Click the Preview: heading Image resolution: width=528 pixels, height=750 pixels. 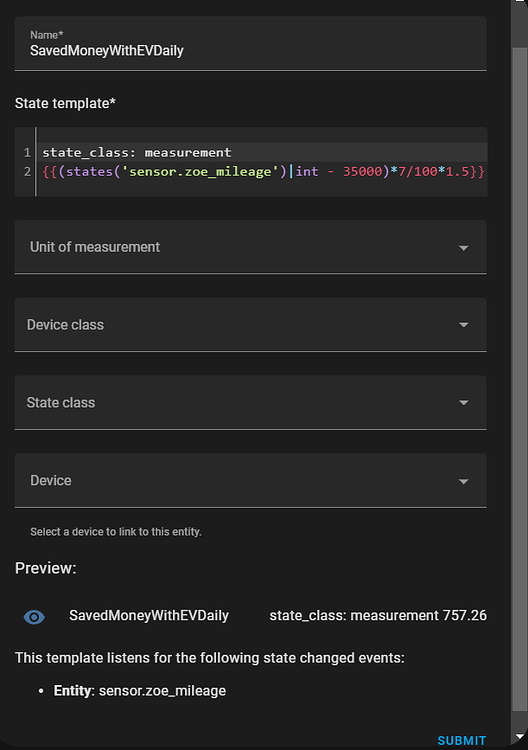point(45,568)
